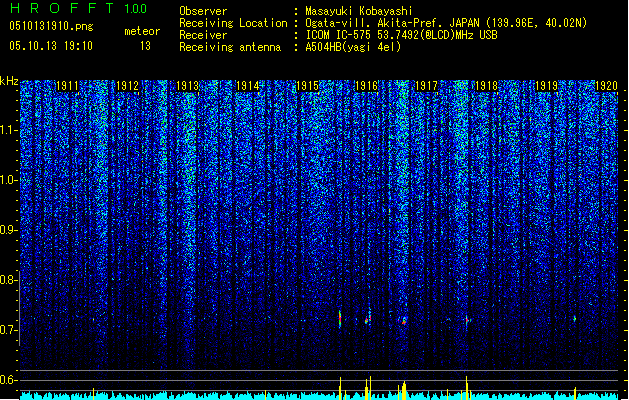Click the 0.9 kHz frequency axis label

(x=9, y=230)
